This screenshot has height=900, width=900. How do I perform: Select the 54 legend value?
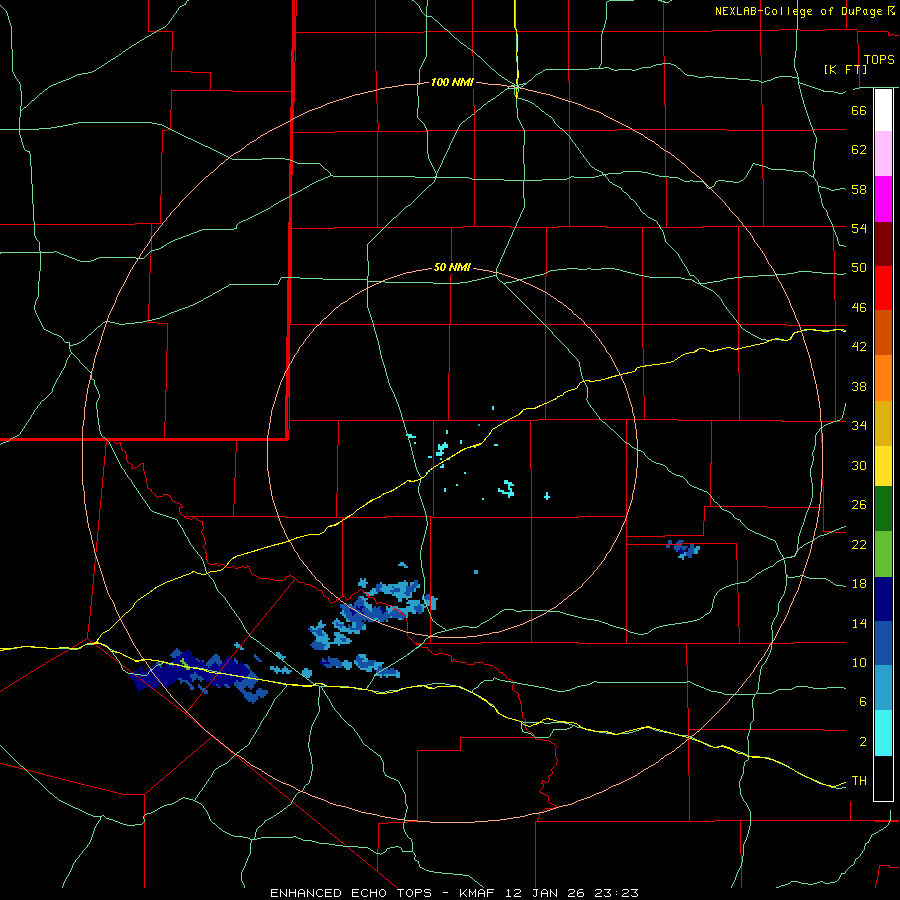click(x=859, y=228)
